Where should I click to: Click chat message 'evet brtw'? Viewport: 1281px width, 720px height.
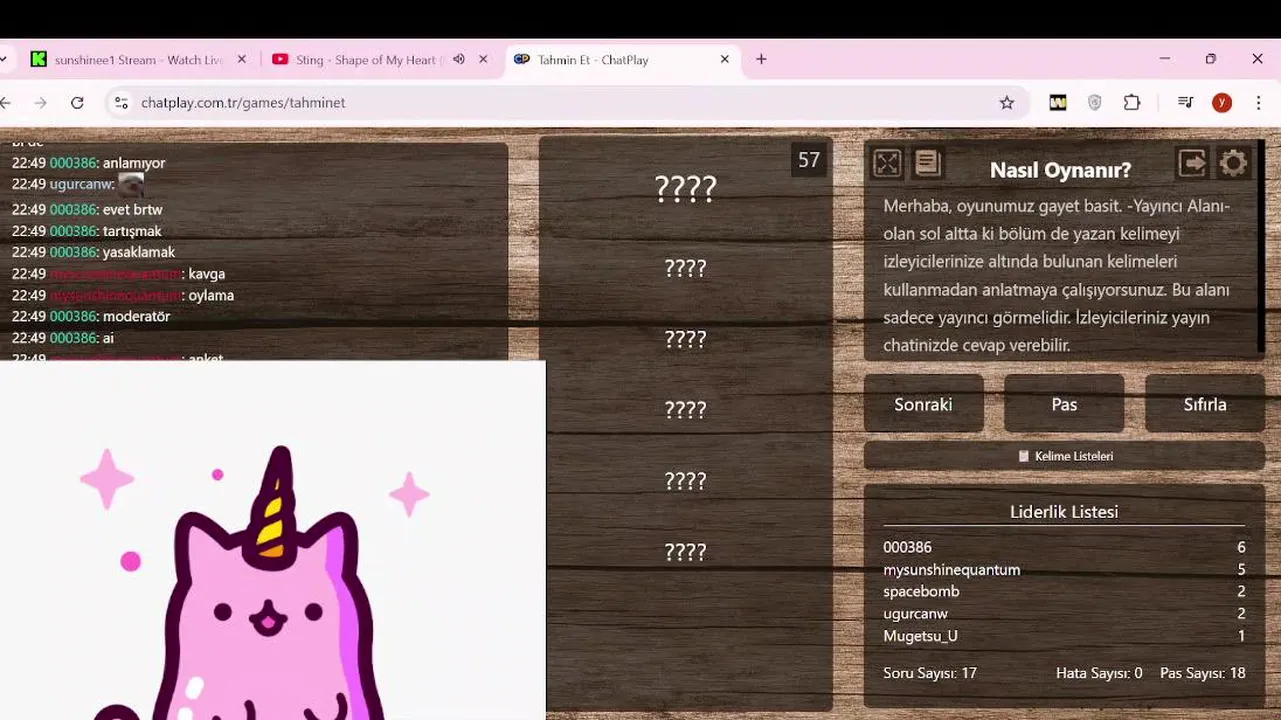coord(132,209)
